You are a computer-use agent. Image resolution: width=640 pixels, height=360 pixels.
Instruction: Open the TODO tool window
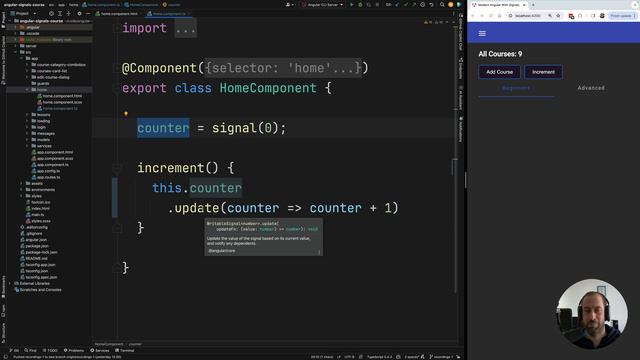pos(50,350)
